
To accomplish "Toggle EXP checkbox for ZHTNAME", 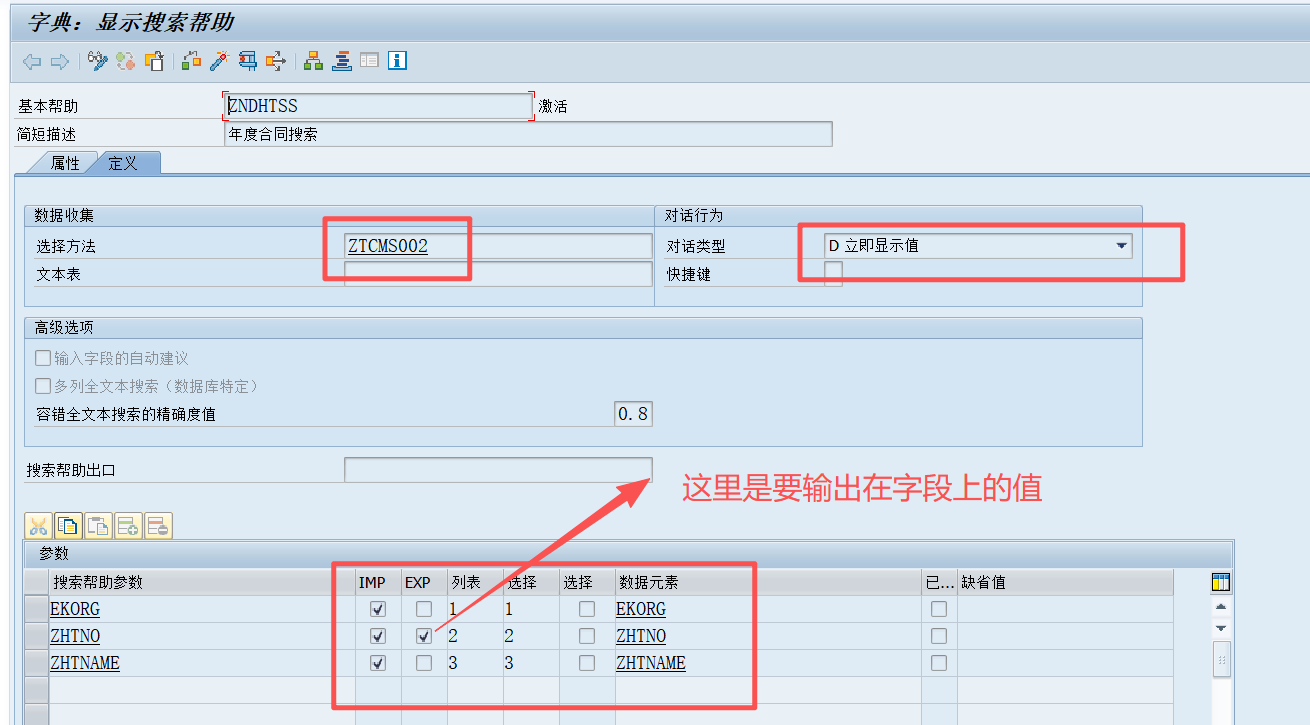I will (424, 663).
